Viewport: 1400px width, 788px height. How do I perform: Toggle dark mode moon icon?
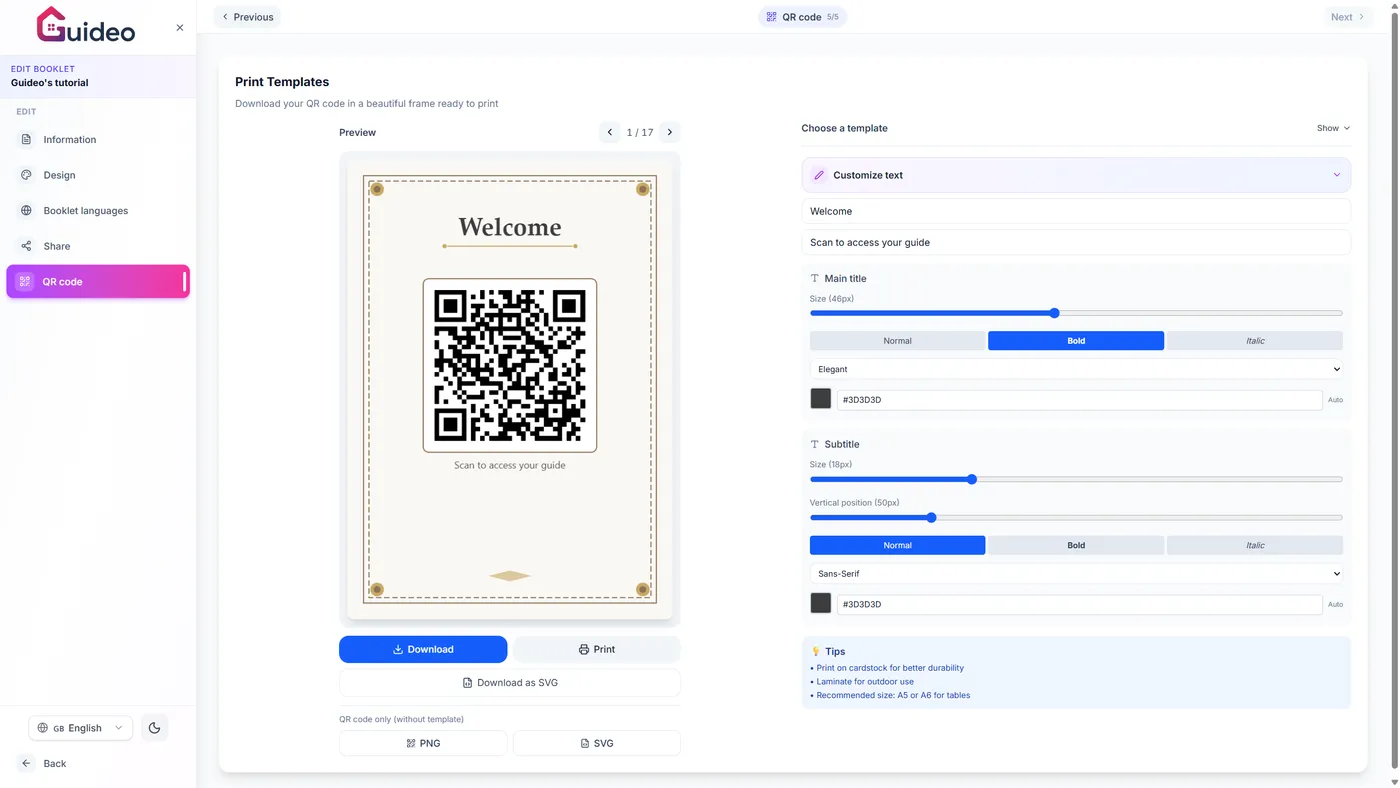154,728
